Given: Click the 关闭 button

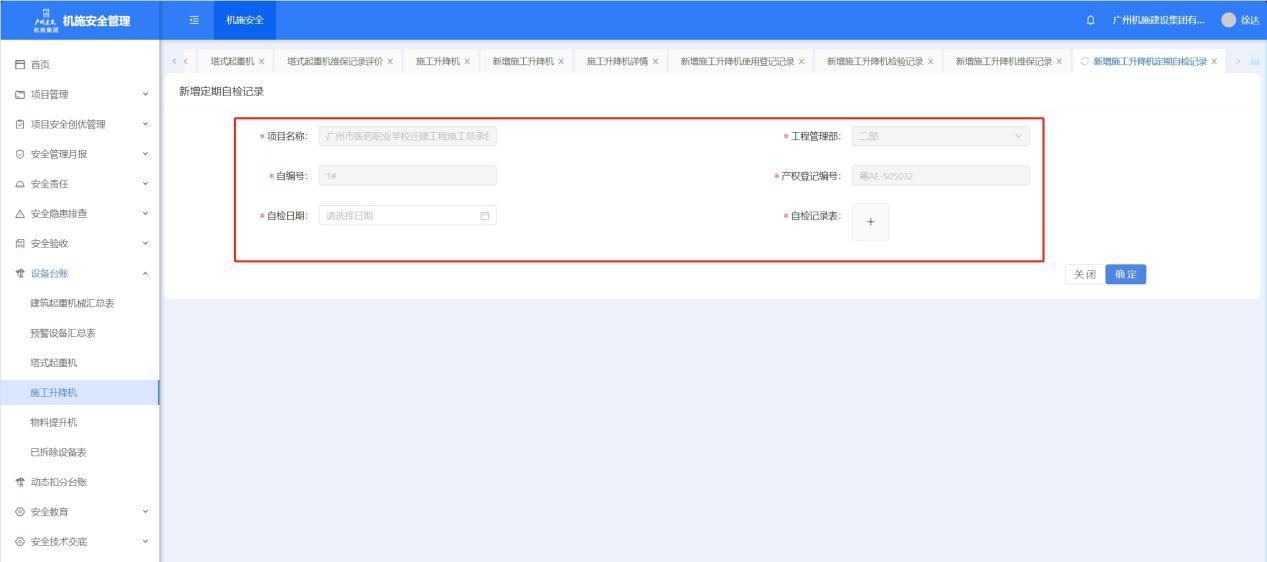Looking at the screenshot, I should point(1084,274).
